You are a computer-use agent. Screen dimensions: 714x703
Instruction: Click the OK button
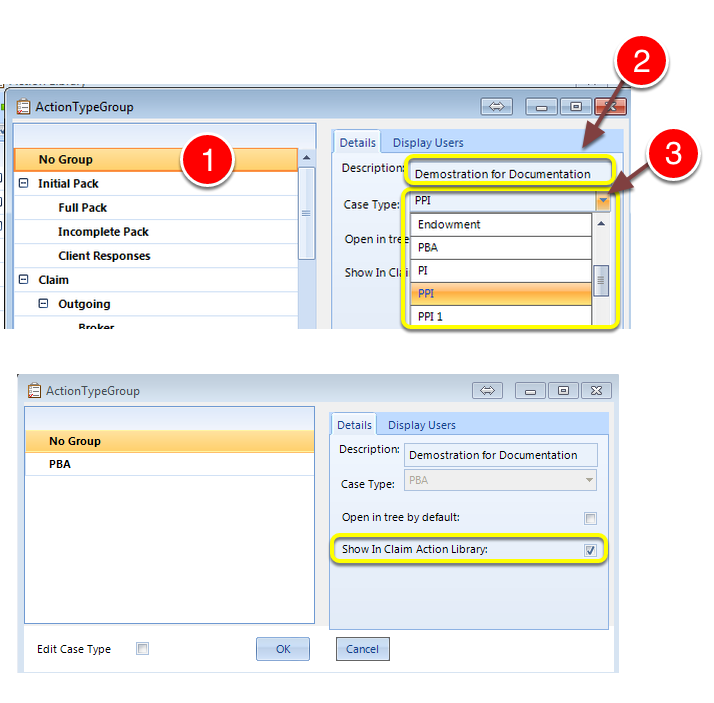point(283,649)
